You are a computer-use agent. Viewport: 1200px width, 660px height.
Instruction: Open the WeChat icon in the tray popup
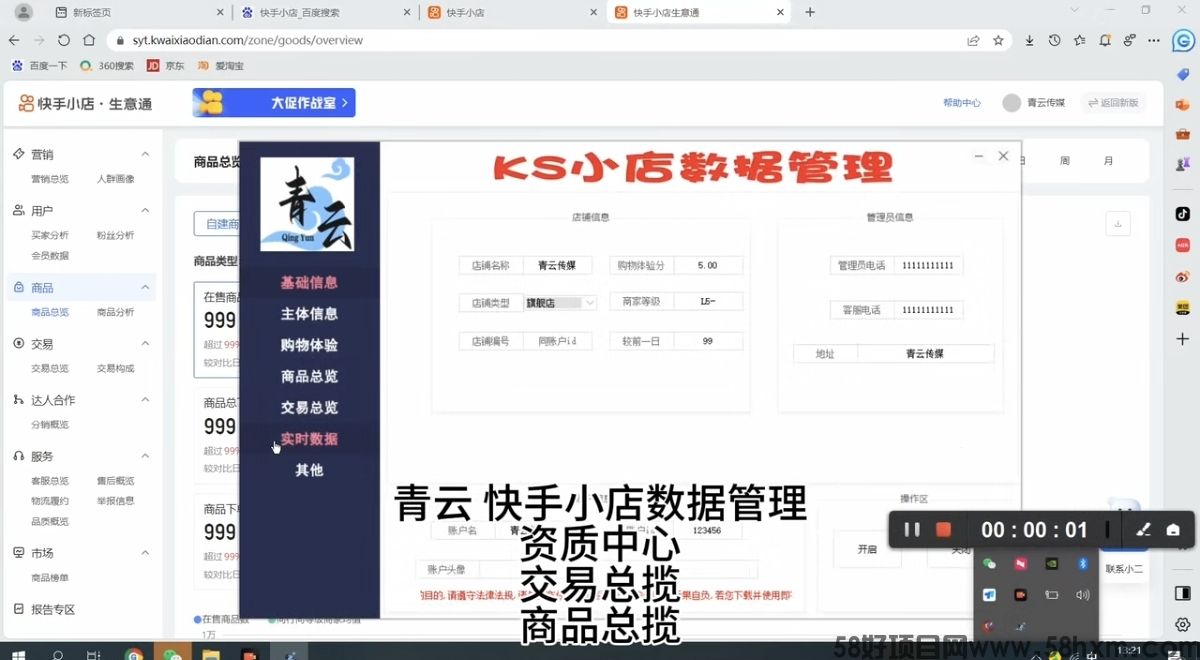pyautogui.click(x=990, y=564)
